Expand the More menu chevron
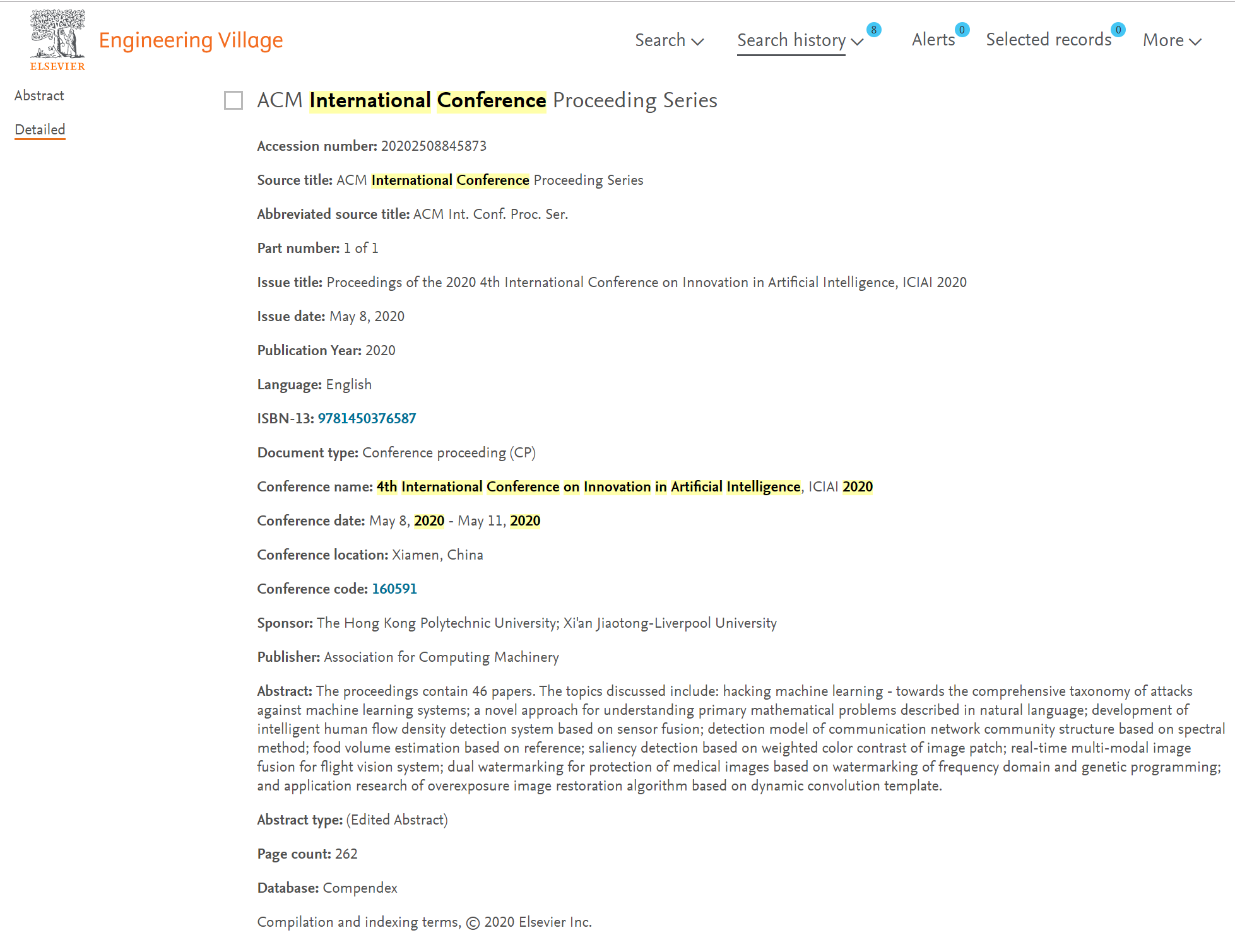The height and width of the screenshot is (952, 1235). point(1195,42)
